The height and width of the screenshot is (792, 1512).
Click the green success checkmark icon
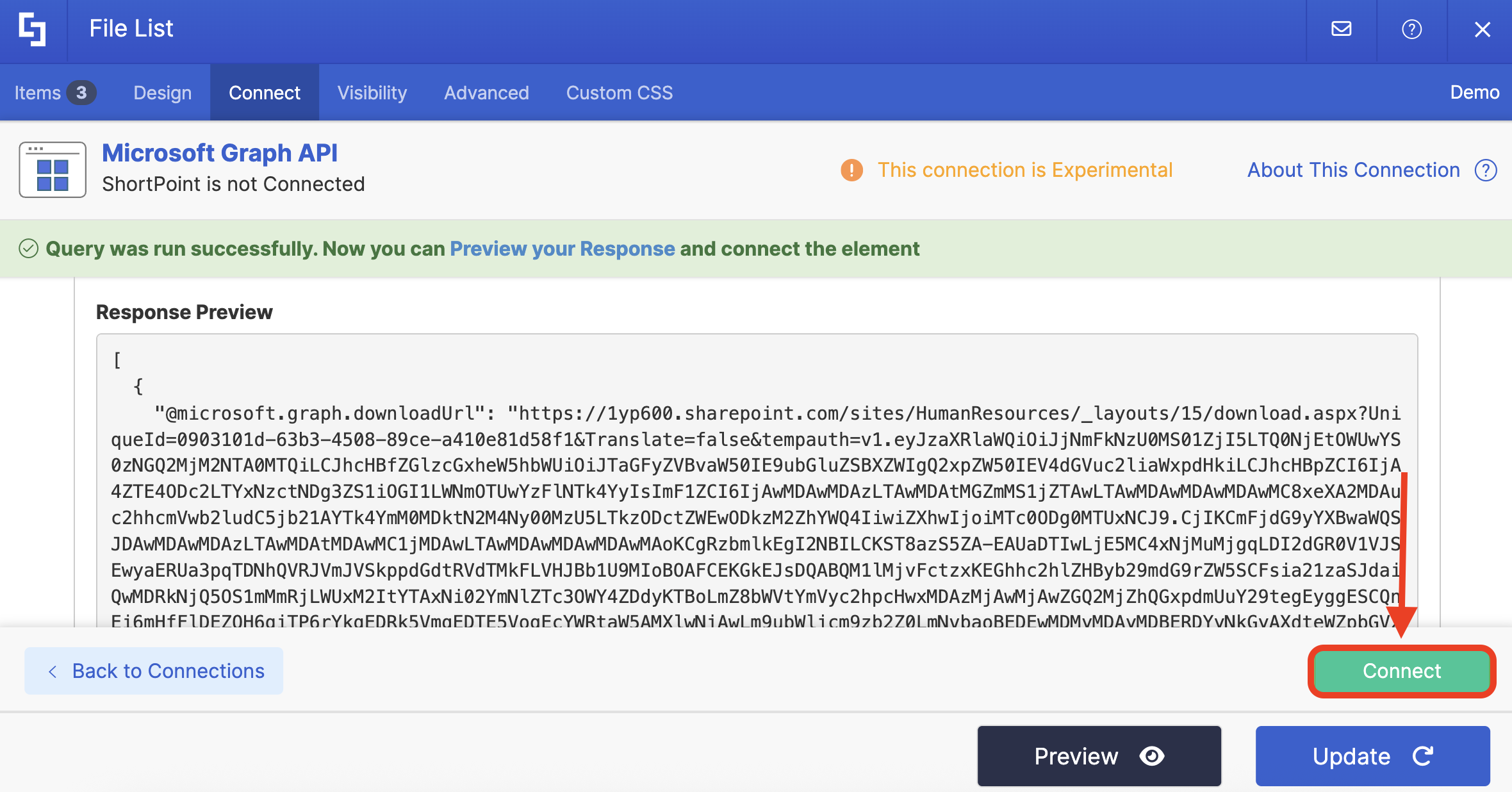coord(29,249)
